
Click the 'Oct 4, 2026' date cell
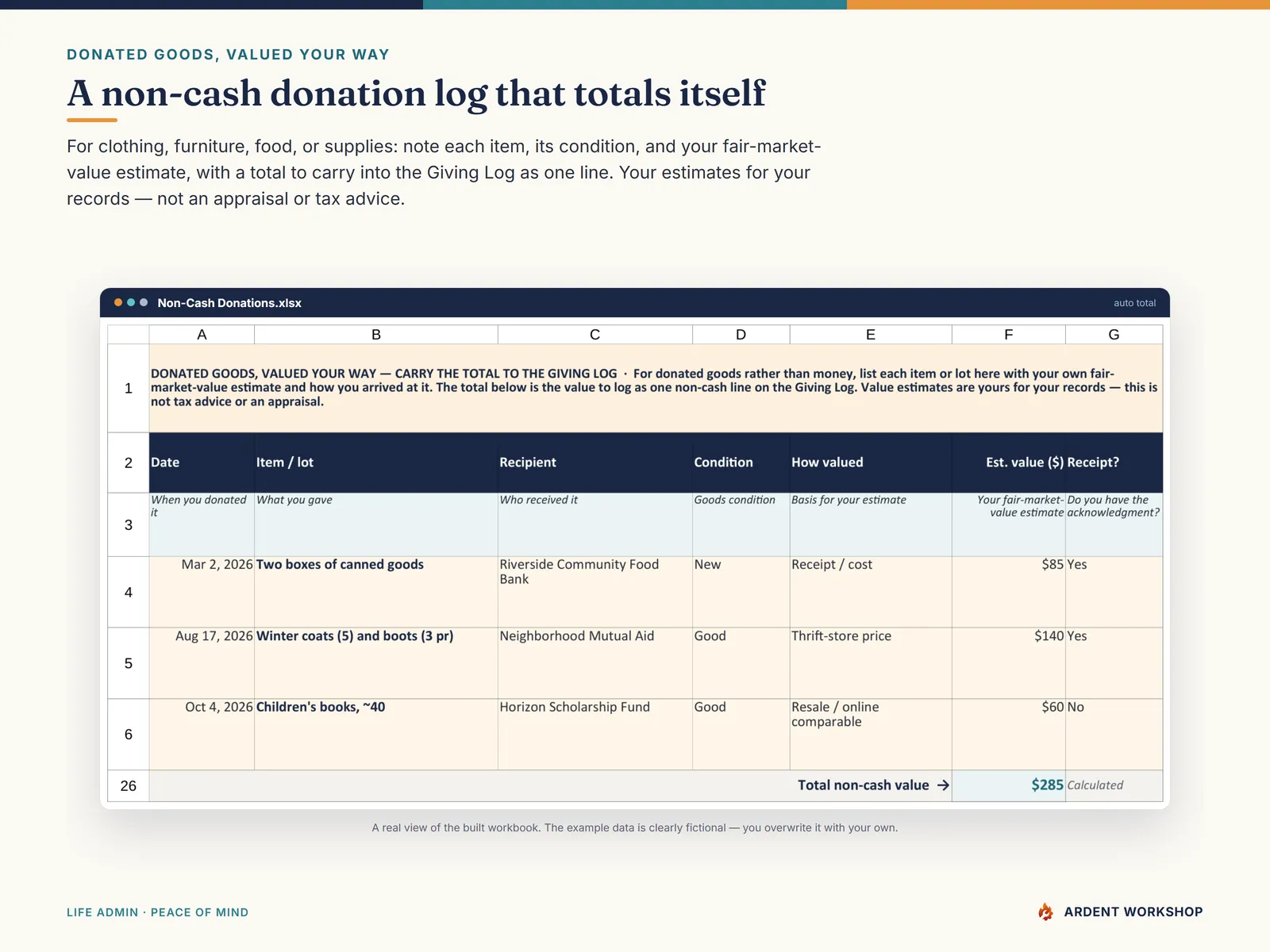point(202,735)
